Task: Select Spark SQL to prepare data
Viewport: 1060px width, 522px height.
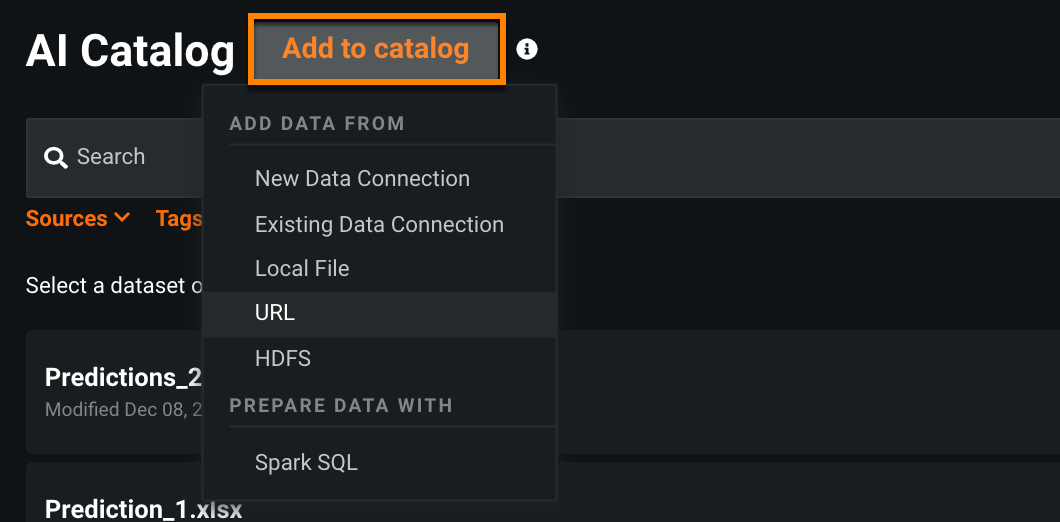Action: [x=306, y=463]
